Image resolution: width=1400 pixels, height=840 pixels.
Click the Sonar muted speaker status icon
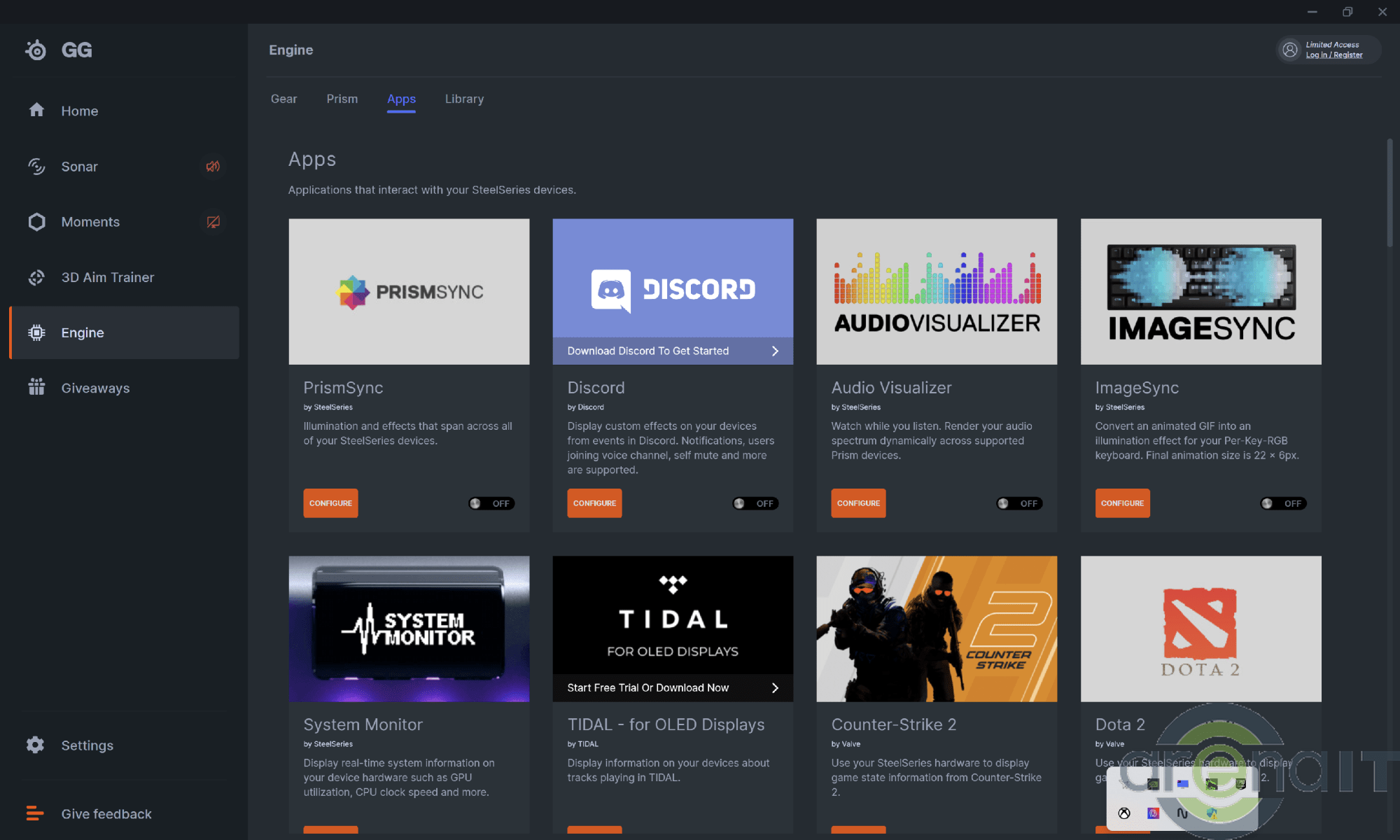pyautogui.click(x=213, y=166)
